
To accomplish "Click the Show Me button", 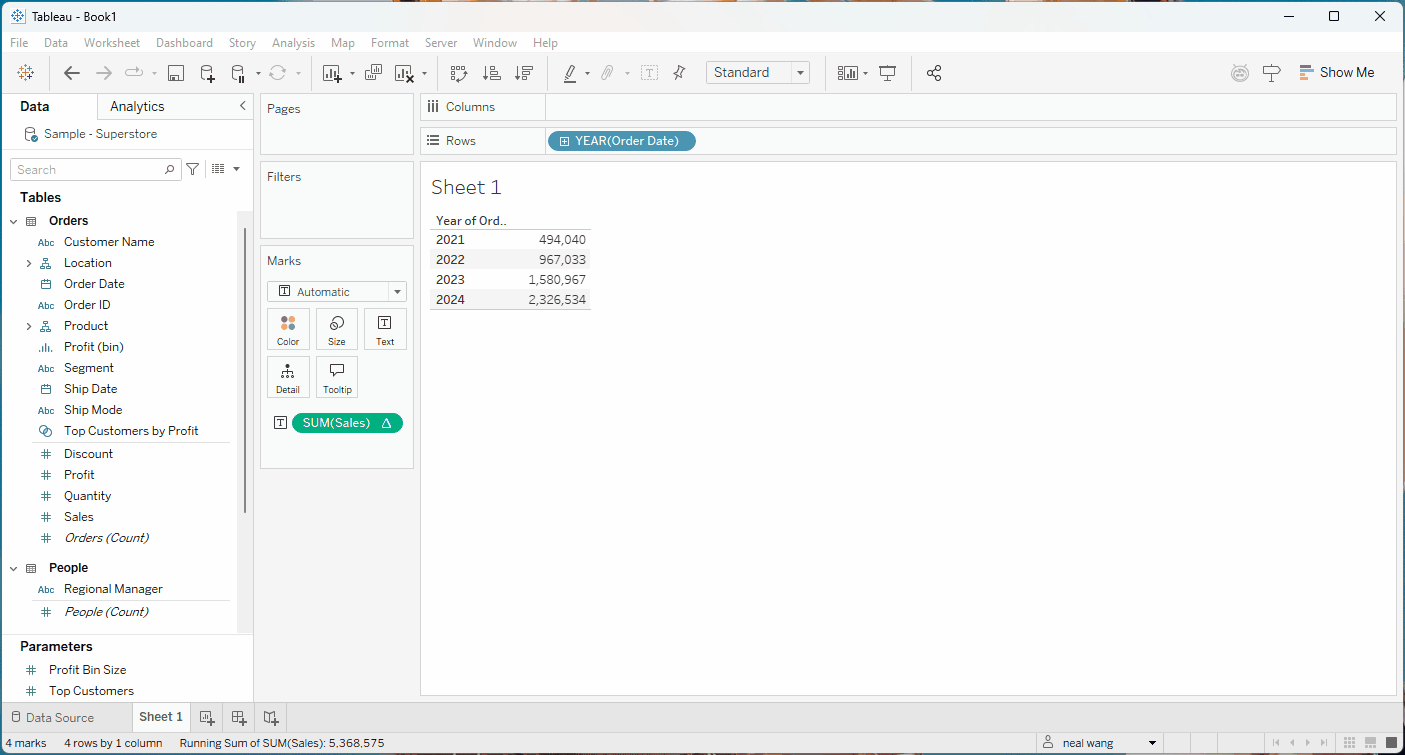I will pyautogui.click(x=1336, y=73).
